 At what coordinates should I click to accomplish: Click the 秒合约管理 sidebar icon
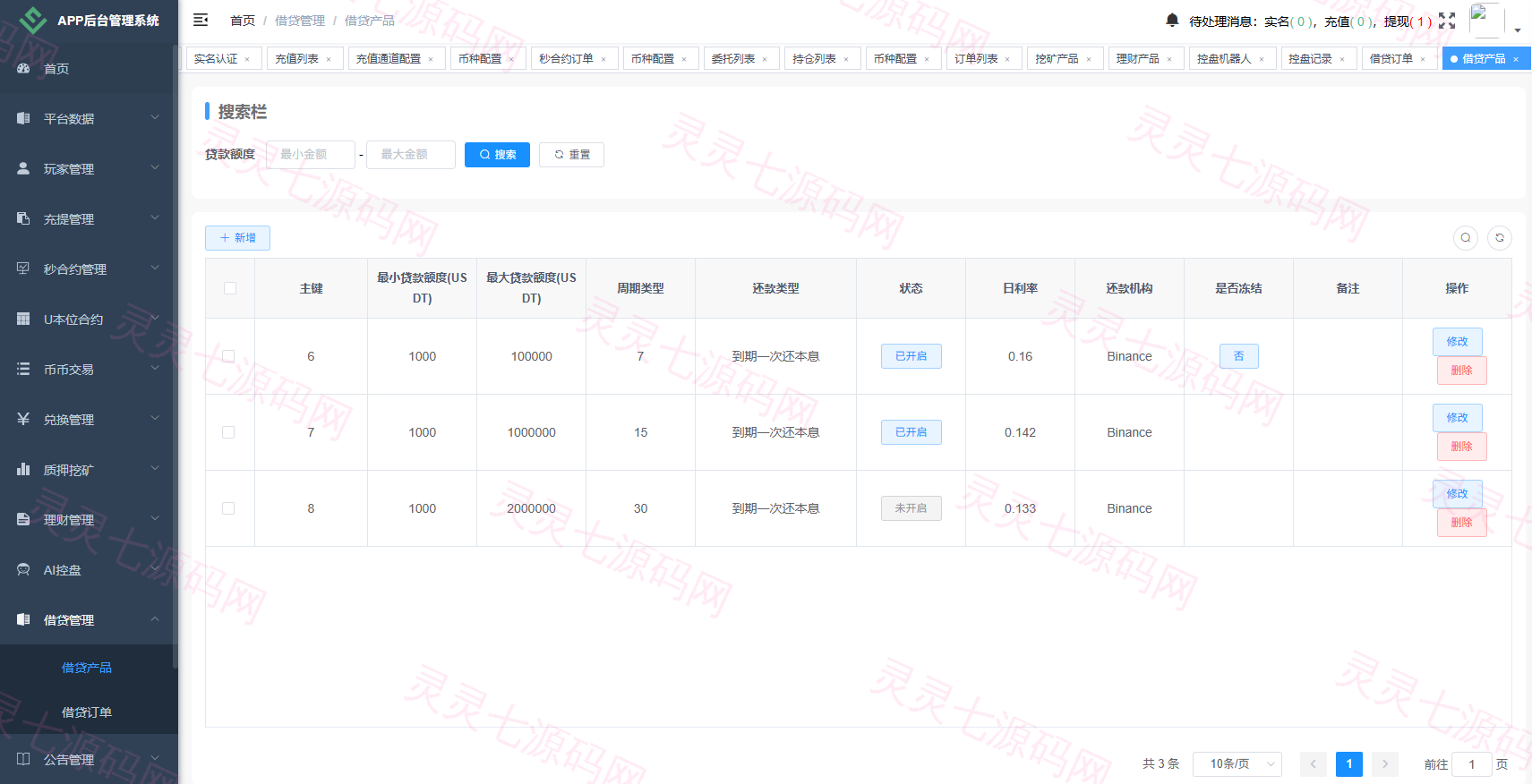tap(23, 268)
